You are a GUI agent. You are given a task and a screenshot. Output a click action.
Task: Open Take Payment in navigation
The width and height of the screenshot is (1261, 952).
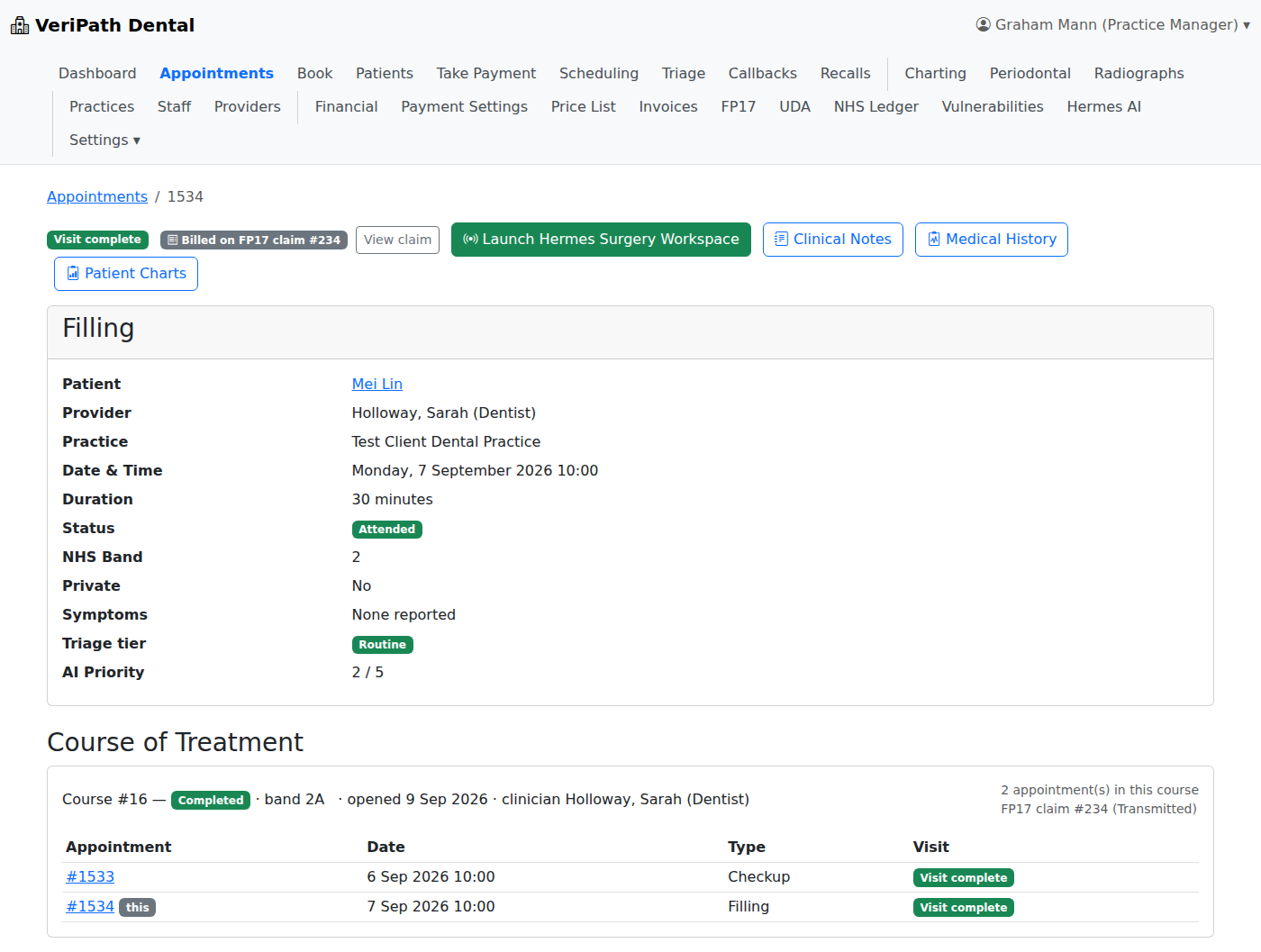click(x=486, y=73)
